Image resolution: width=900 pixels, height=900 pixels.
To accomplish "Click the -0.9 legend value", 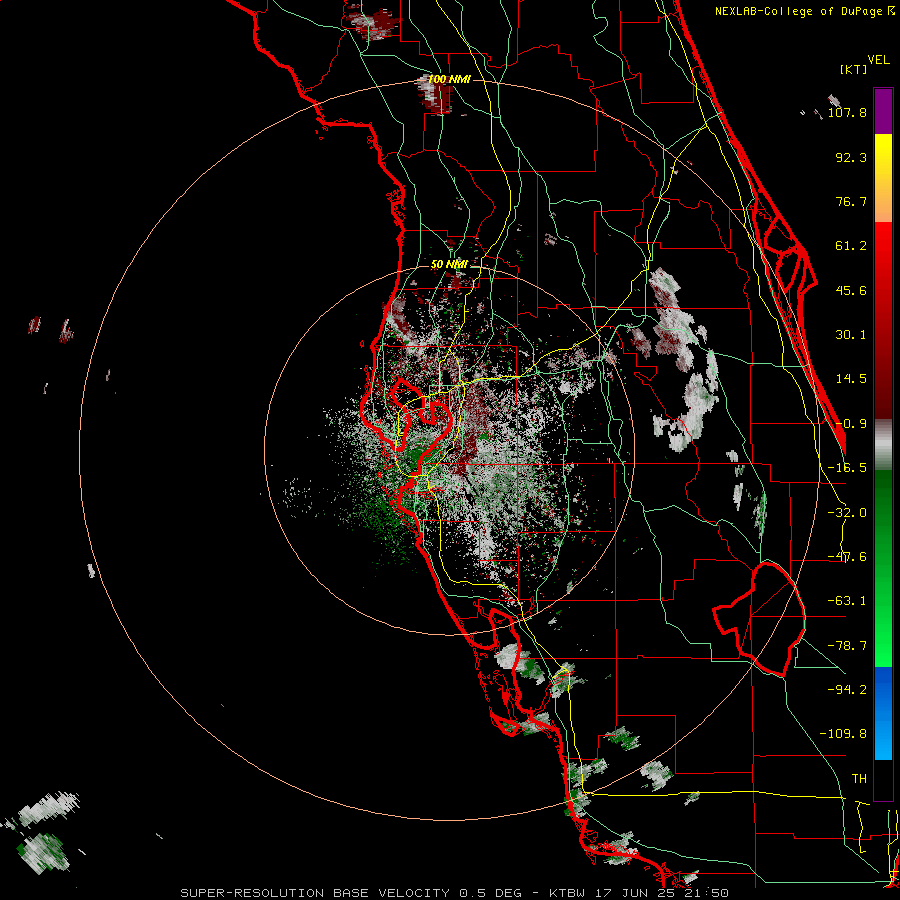I will [x=851, y=424].
